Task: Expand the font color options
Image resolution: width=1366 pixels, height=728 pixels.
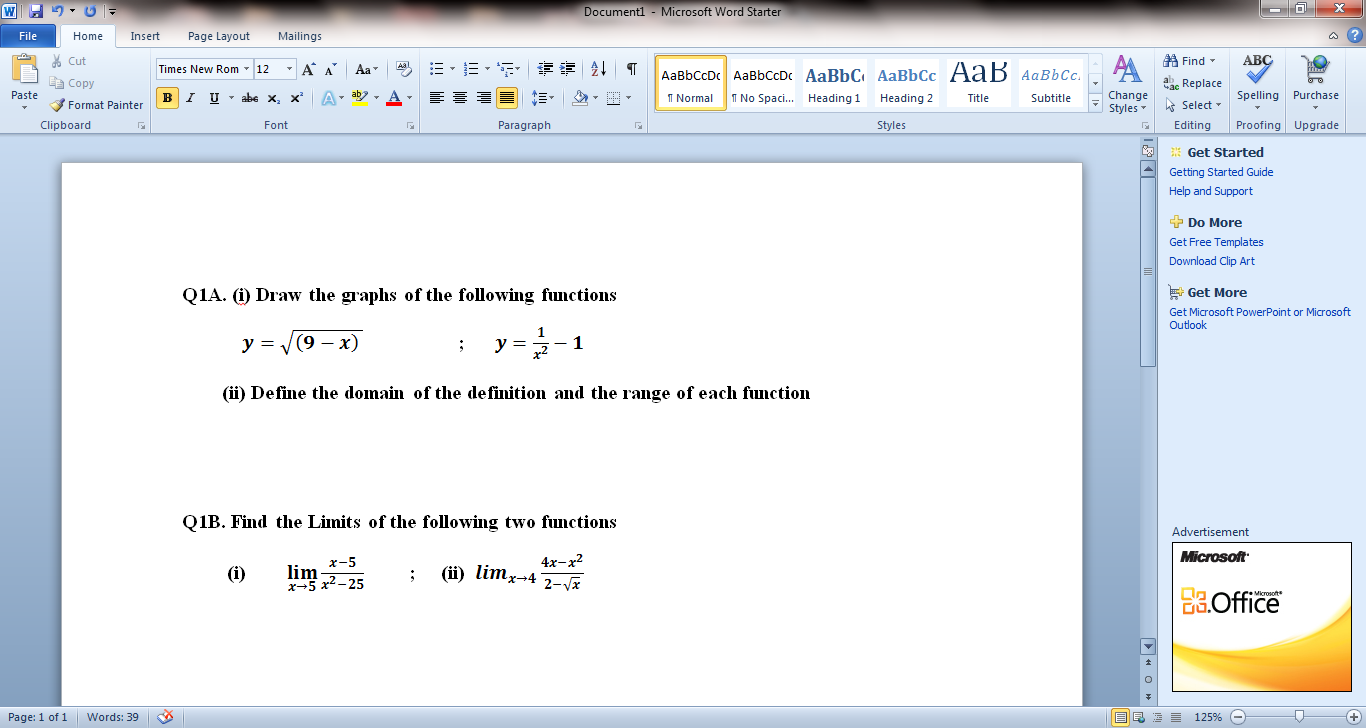Action: point(411,98)
